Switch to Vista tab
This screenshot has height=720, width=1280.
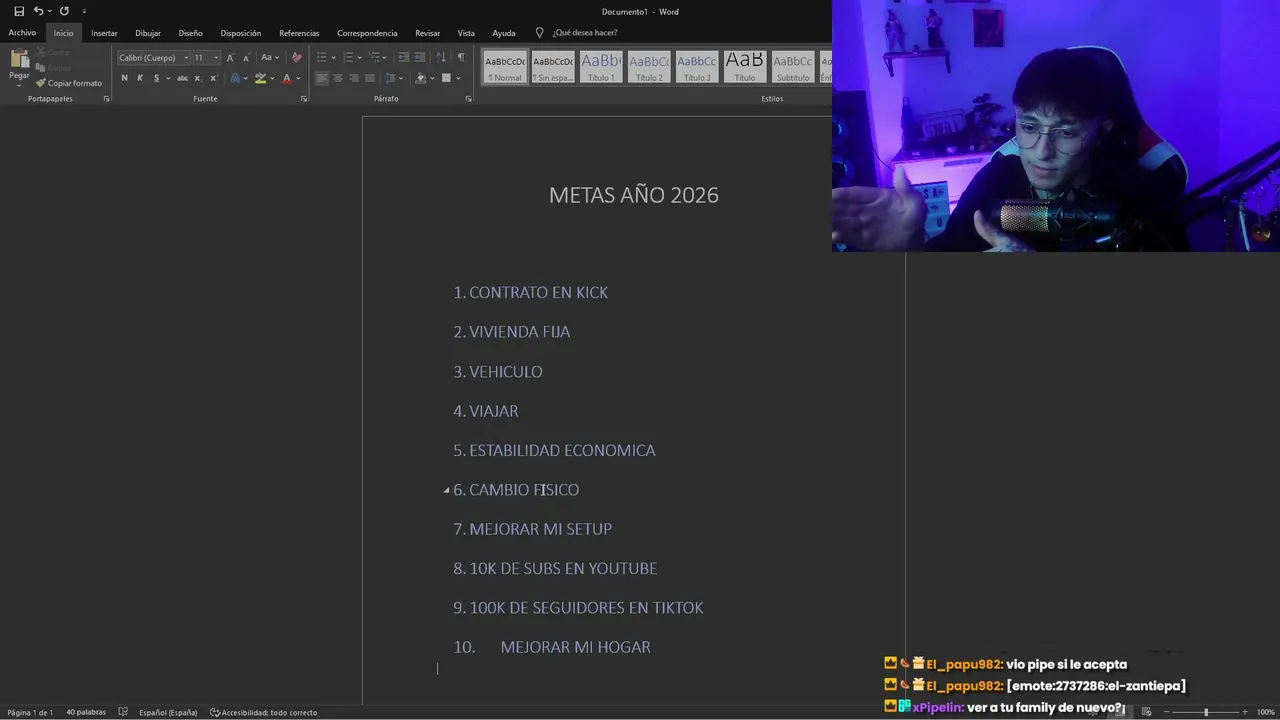coord(466,33)
